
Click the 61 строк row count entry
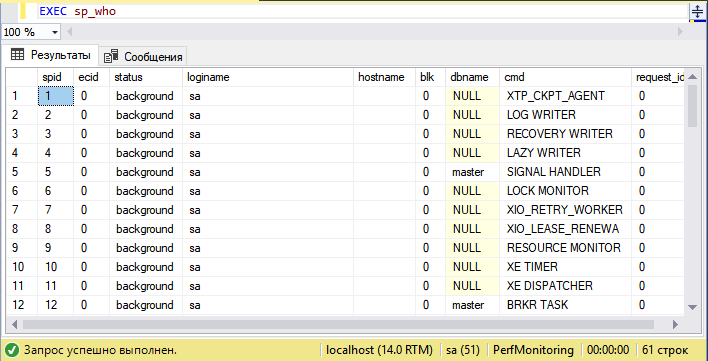(x=665, y=350)
